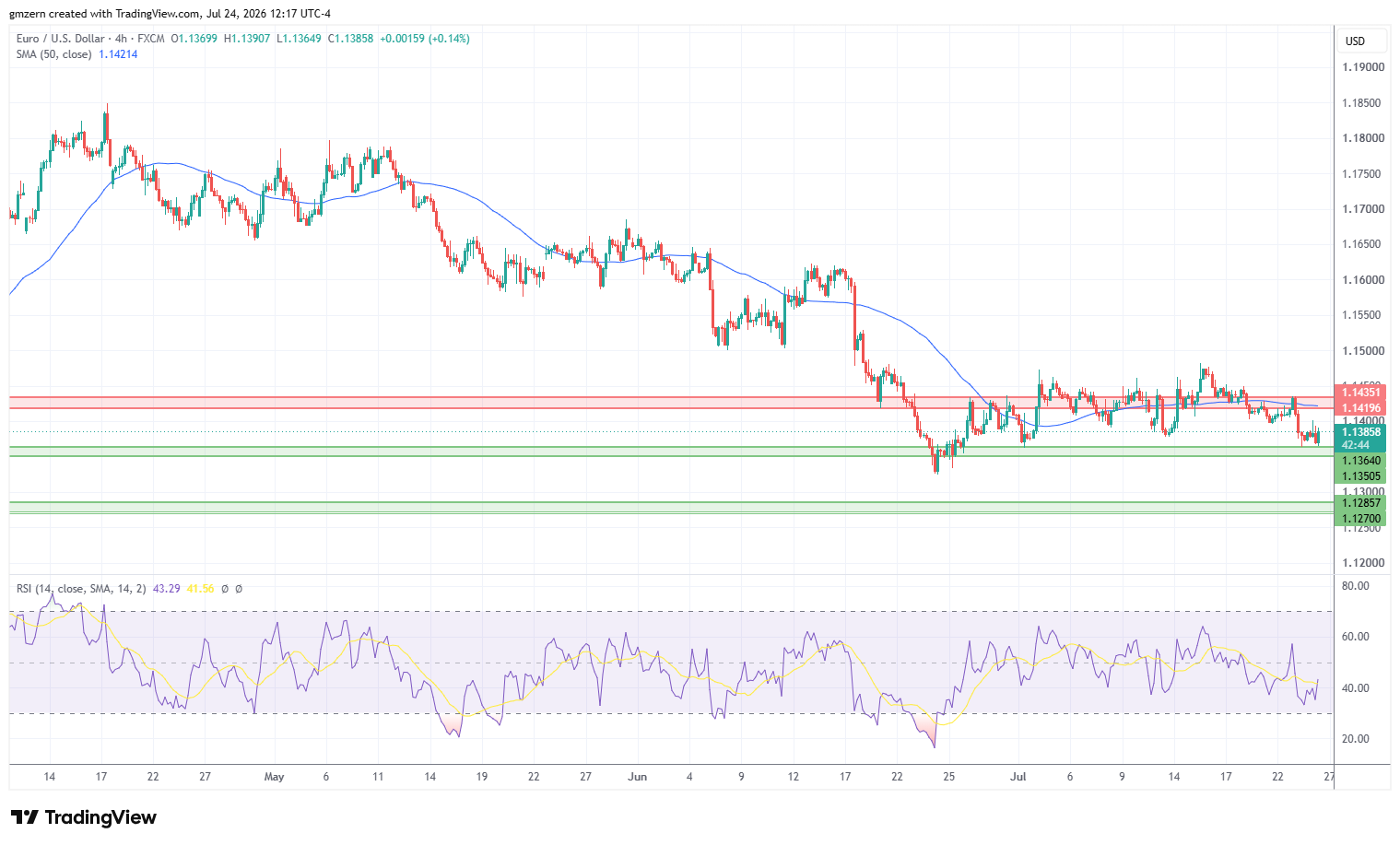The height and width of the screenshot is (845, 1400).
Task: Click the green 1.13505 price label
Action: click(1360, 476)
